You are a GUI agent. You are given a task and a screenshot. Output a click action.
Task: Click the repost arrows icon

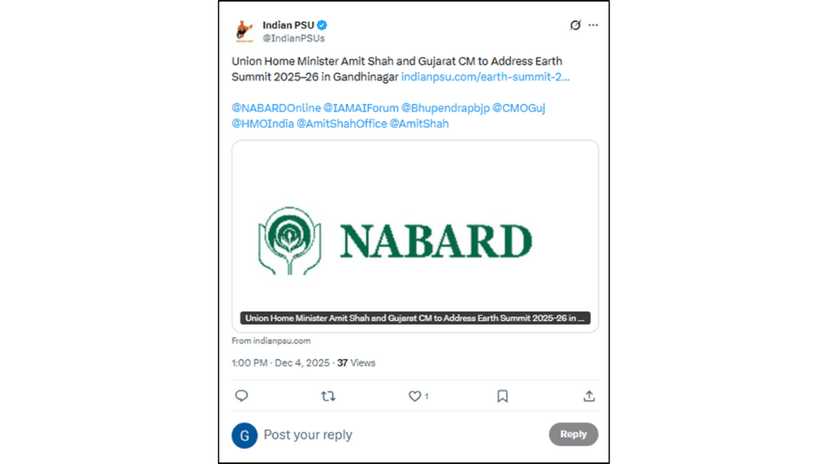(328, 396)
